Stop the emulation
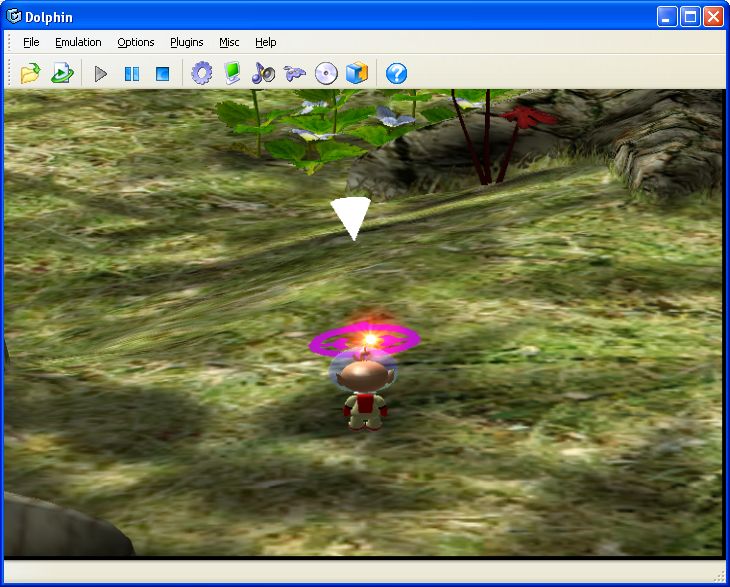 tap(162, 74)
